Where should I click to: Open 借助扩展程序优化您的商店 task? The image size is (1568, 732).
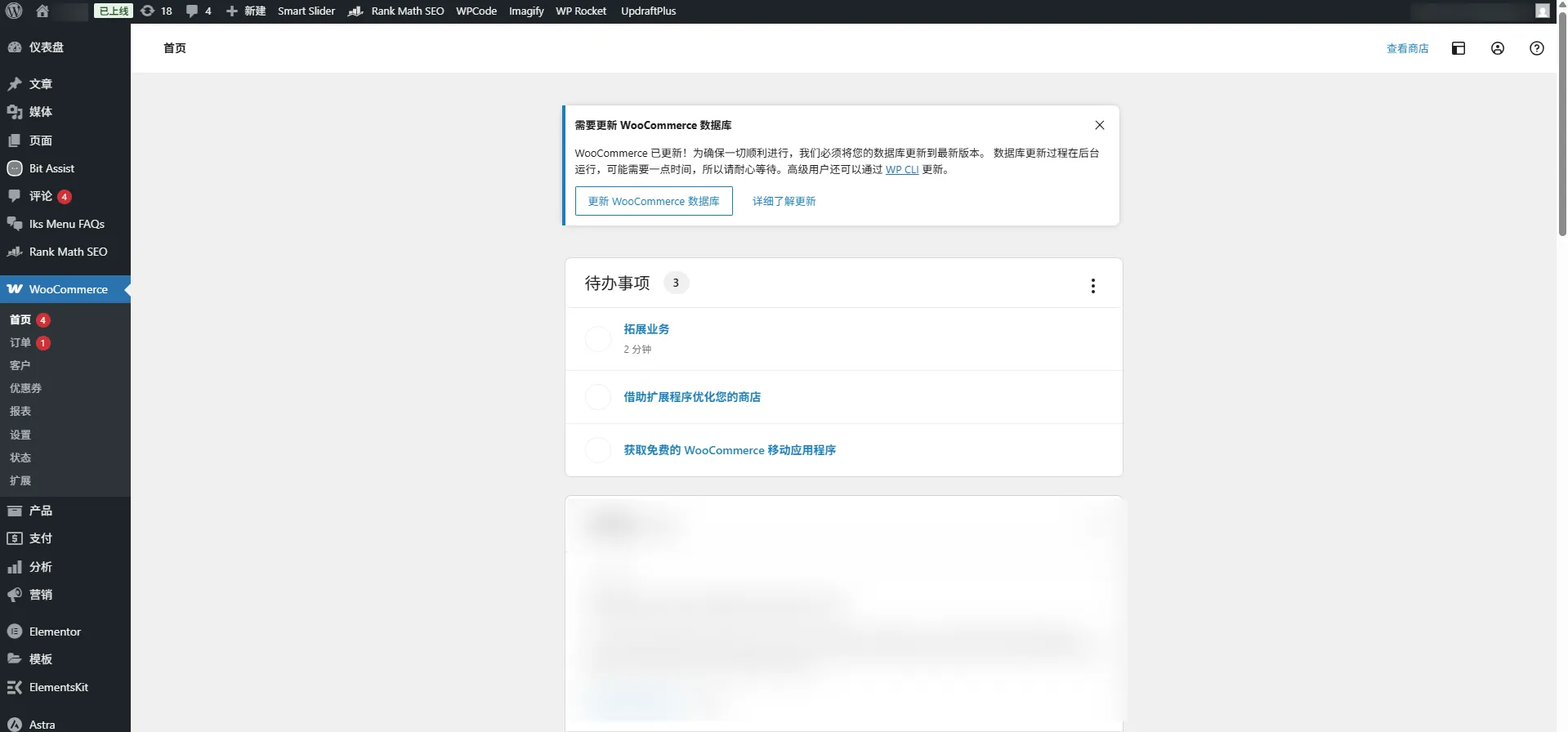[692, 397]
